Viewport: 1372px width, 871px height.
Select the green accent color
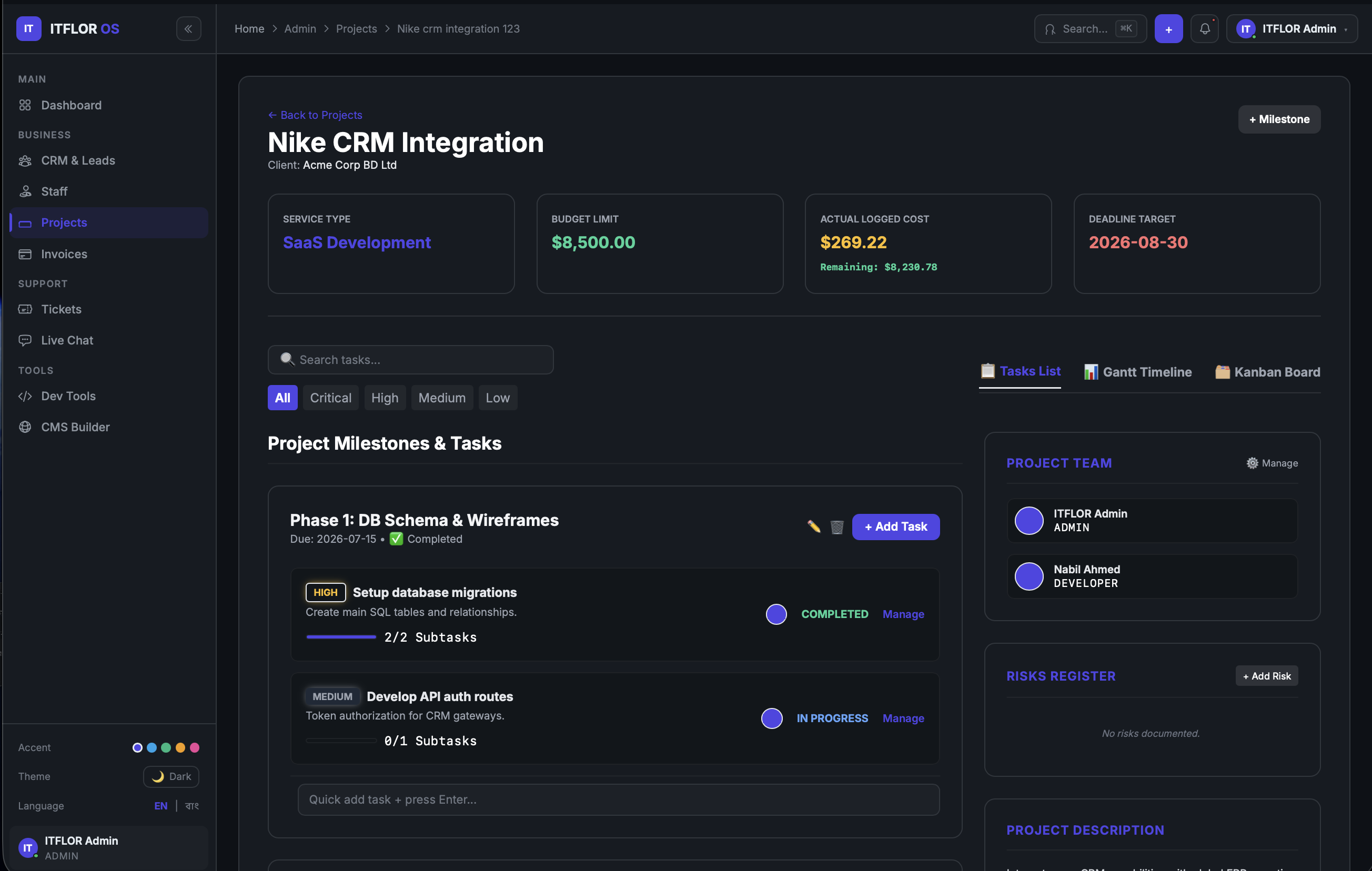coord(166,747)
